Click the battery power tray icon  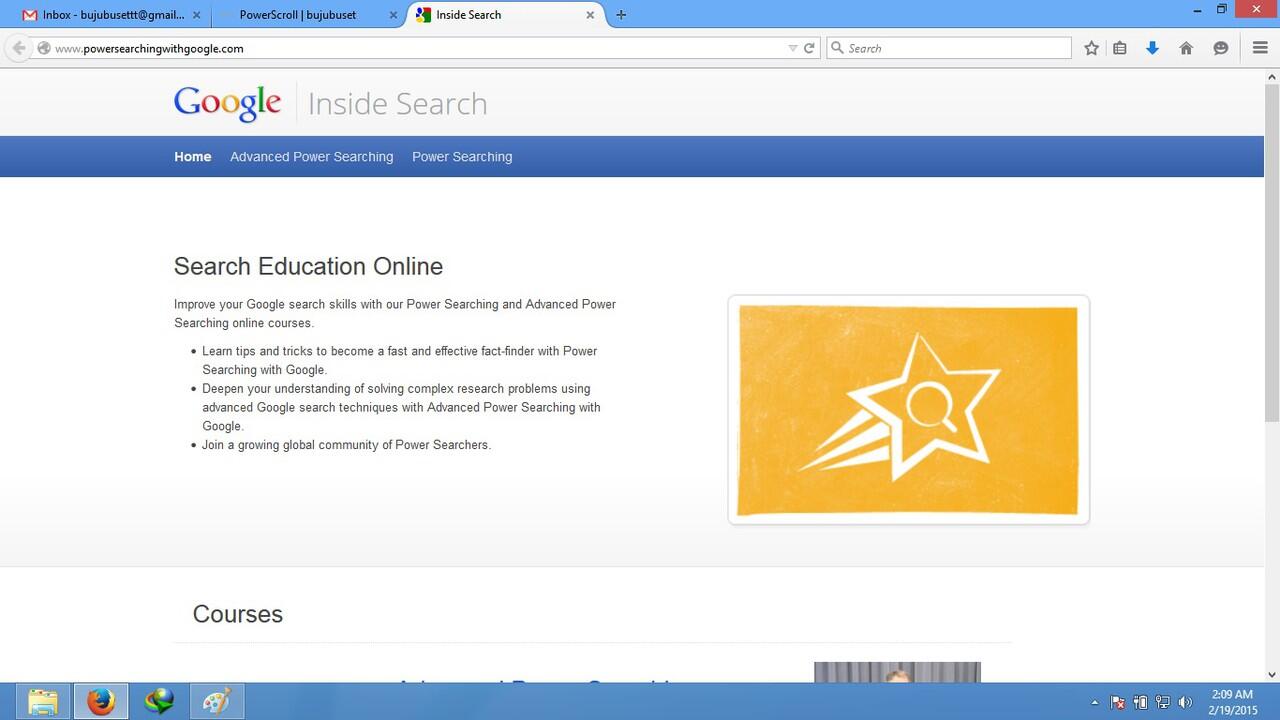(1140, 702)
